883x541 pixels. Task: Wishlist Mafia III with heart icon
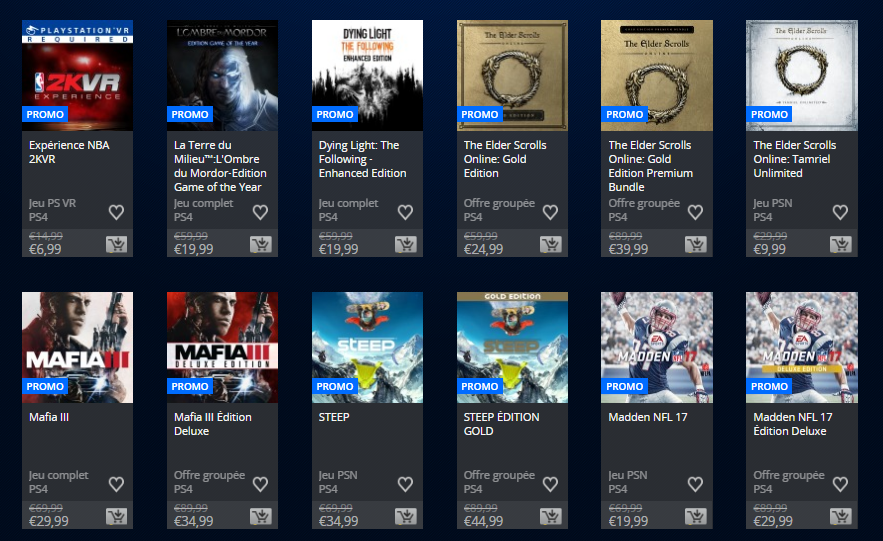[116, 484]
